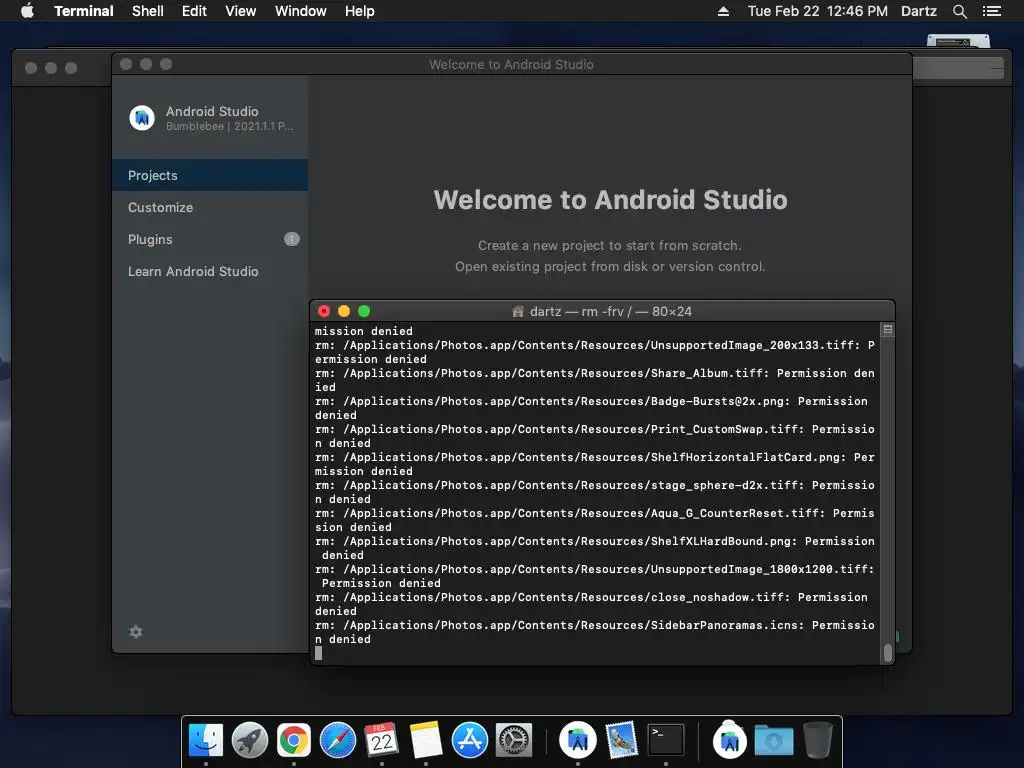Viewport: 1024px width, 768px height.
Task: Open Window menu in menu bar
Action: click(x=300, y=11)
